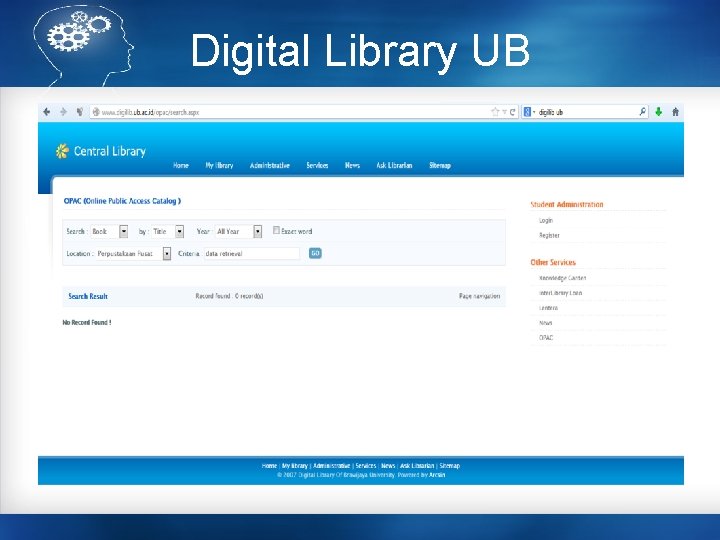Image resolution: width=720 pixels, height=540 pixels.
Task: Click the Lentera link in the sidebar
Action: [548, 308]
